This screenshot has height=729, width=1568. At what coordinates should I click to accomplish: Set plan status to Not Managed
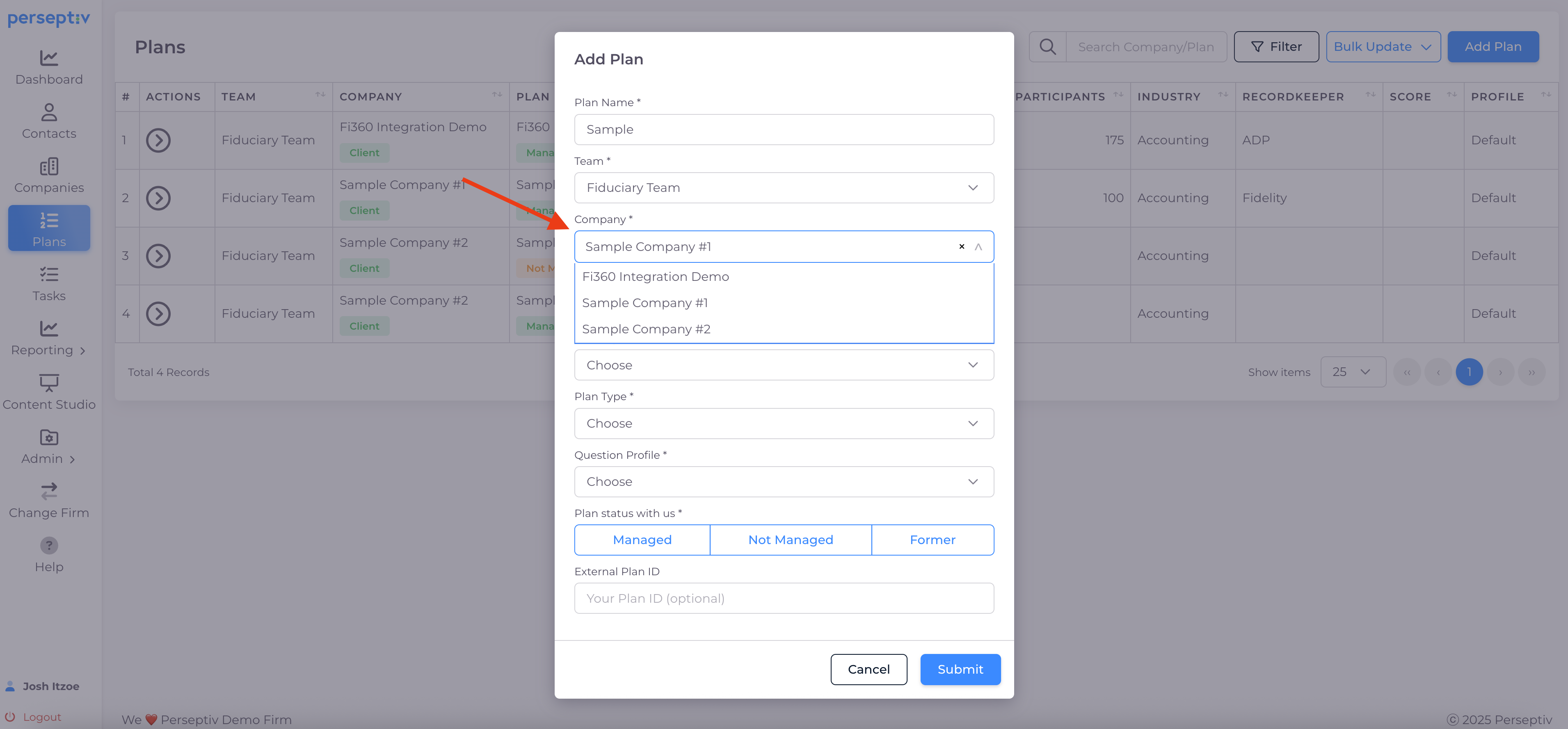pyautogui.click(x=790, y=540)
